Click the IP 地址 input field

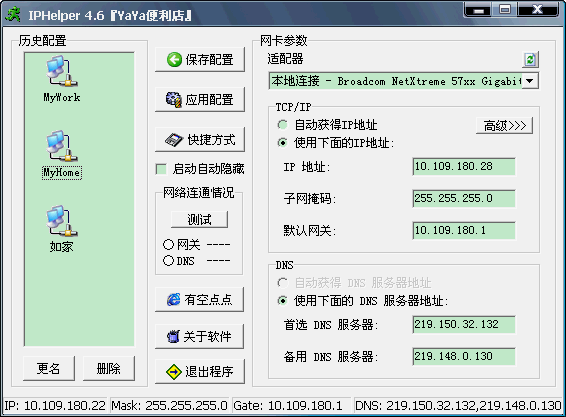[x=464, y=166]
